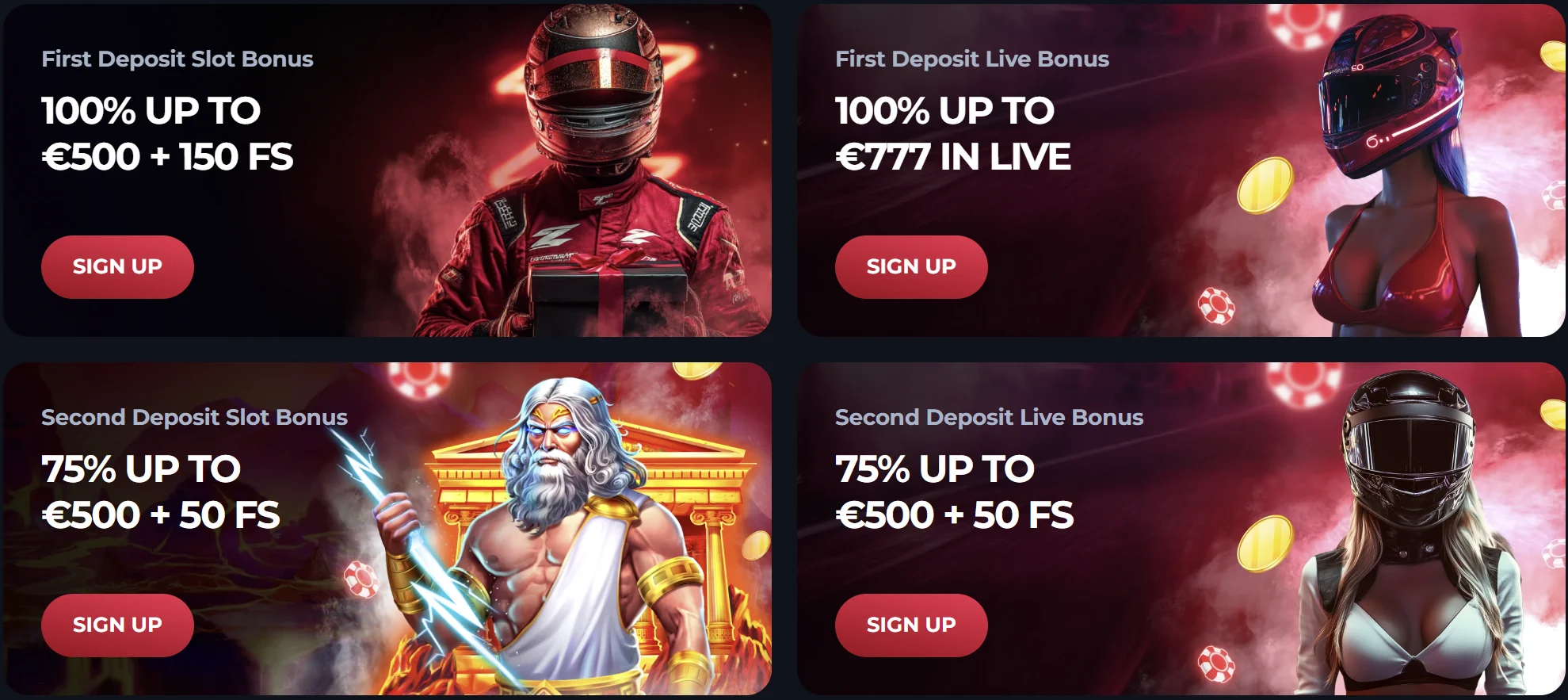The width and height of the screenshot is (1568, 700).
Task: Click SIGN UP under First Deposit Slot Bonus
Action: point(117,266)
